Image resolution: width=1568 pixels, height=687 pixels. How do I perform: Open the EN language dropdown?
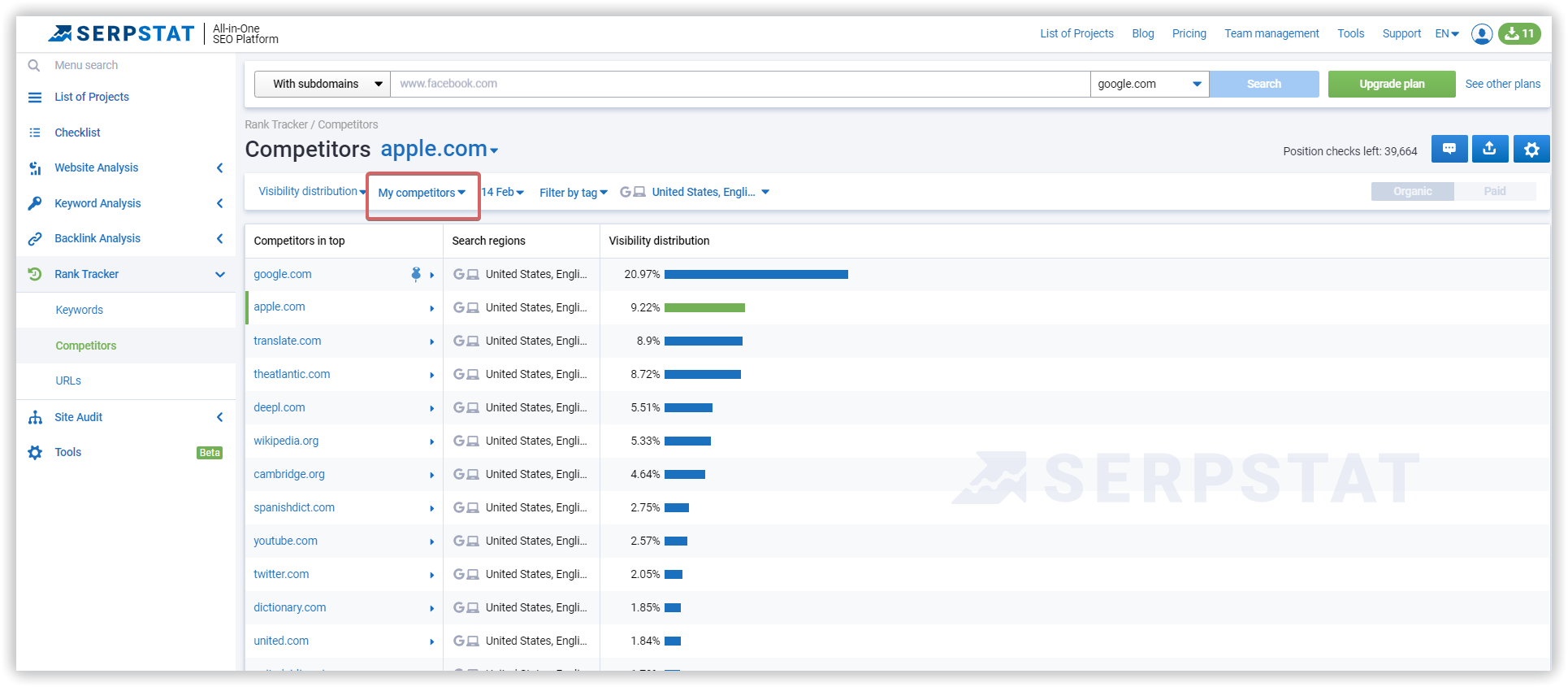pyautogui.click(x=1447, y=33)
